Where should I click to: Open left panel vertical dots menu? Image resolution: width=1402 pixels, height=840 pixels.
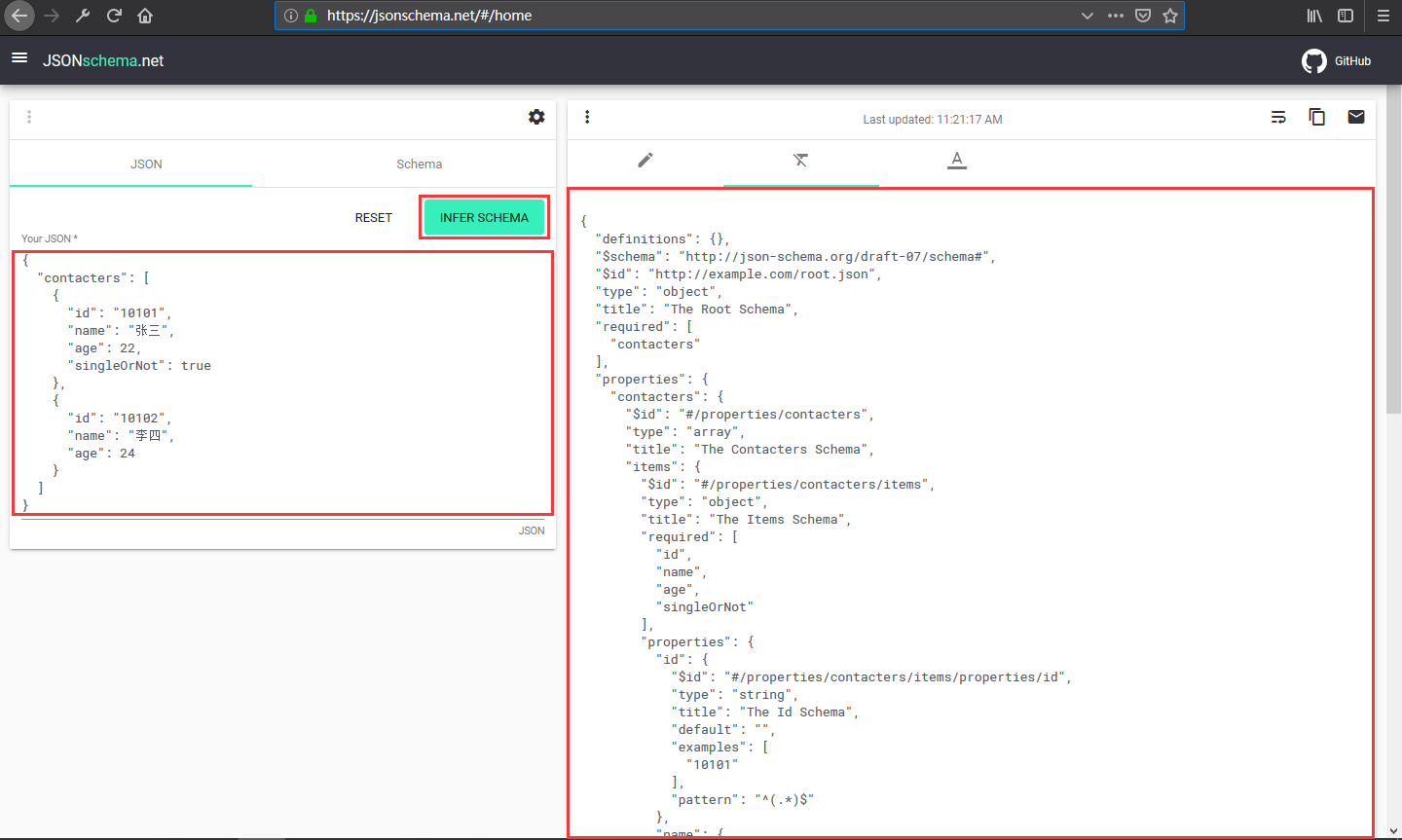pos(29,117)
